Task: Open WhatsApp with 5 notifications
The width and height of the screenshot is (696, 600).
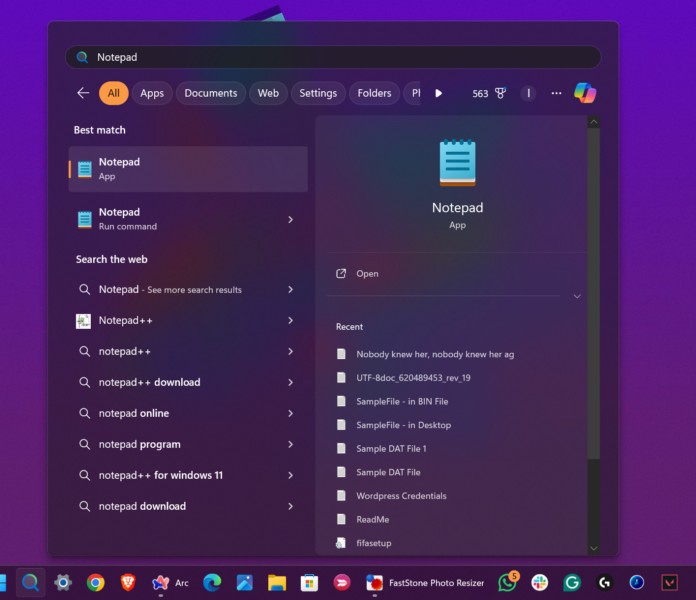Action: [x=508, y=582]
